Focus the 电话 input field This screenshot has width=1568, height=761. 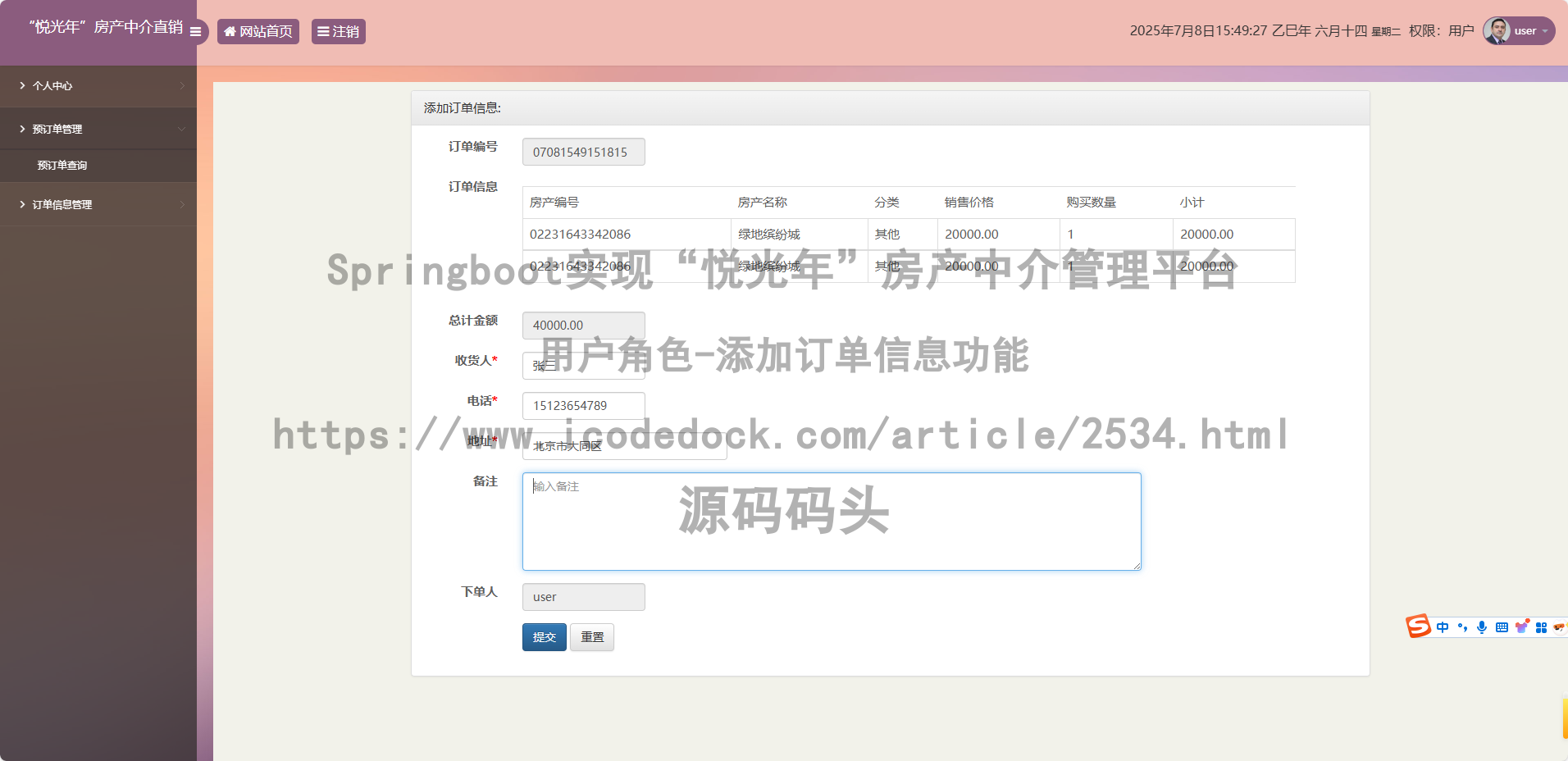click(584, 405)
